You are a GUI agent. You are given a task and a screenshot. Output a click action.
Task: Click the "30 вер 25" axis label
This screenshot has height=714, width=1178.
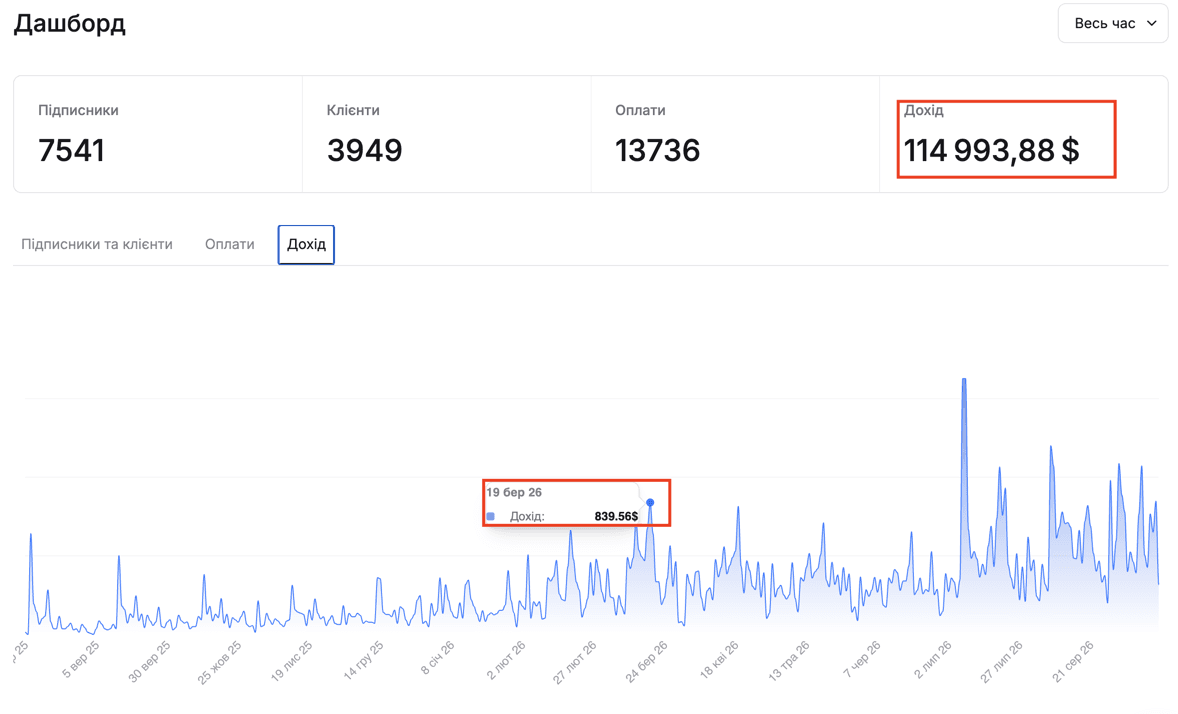[x=149, y=661]
